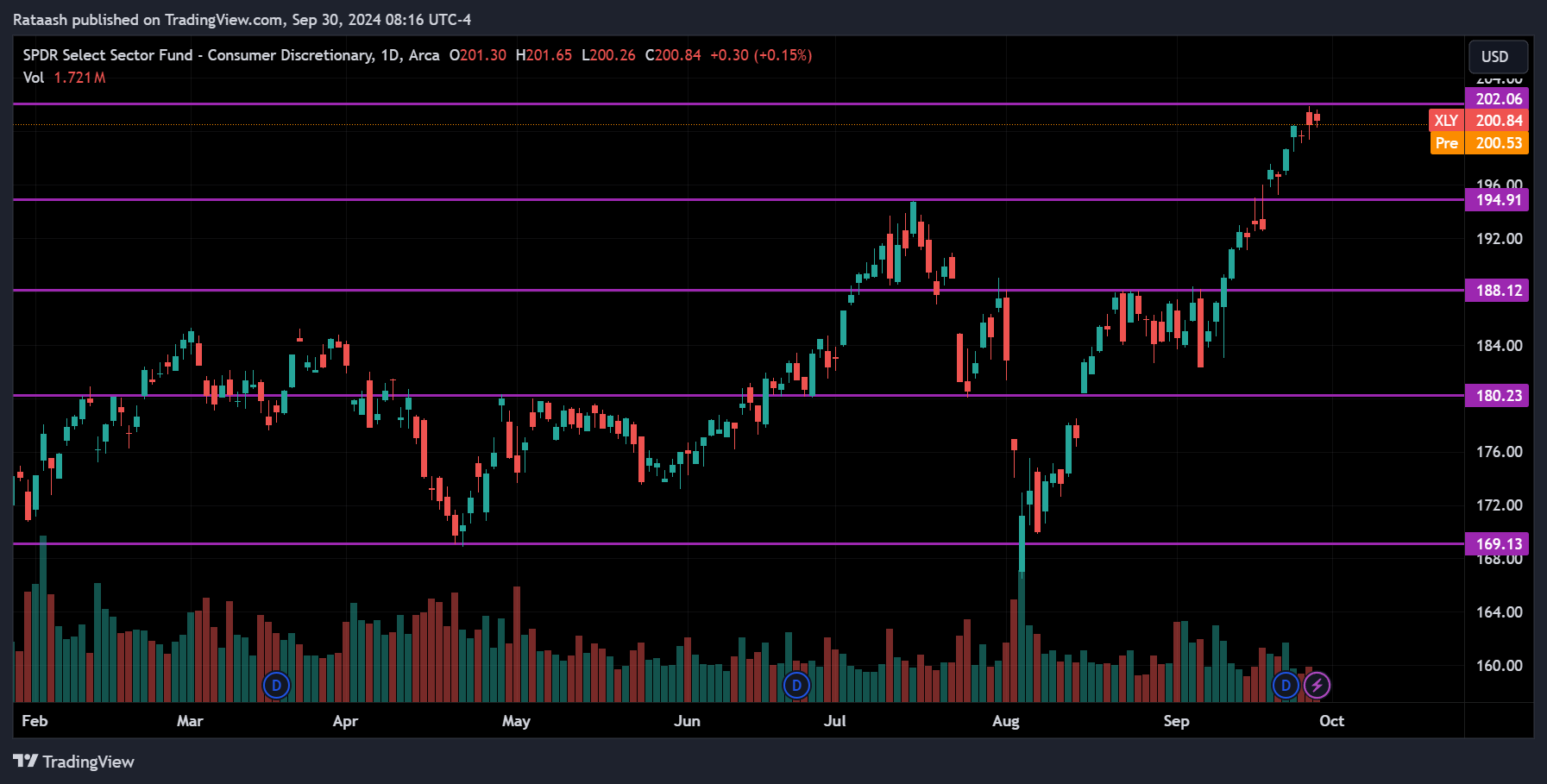Image resolution: width=1547 pixels, height=784 pixels.
Task: Click the 202.06 price level label
Action: coord(1497,99)
